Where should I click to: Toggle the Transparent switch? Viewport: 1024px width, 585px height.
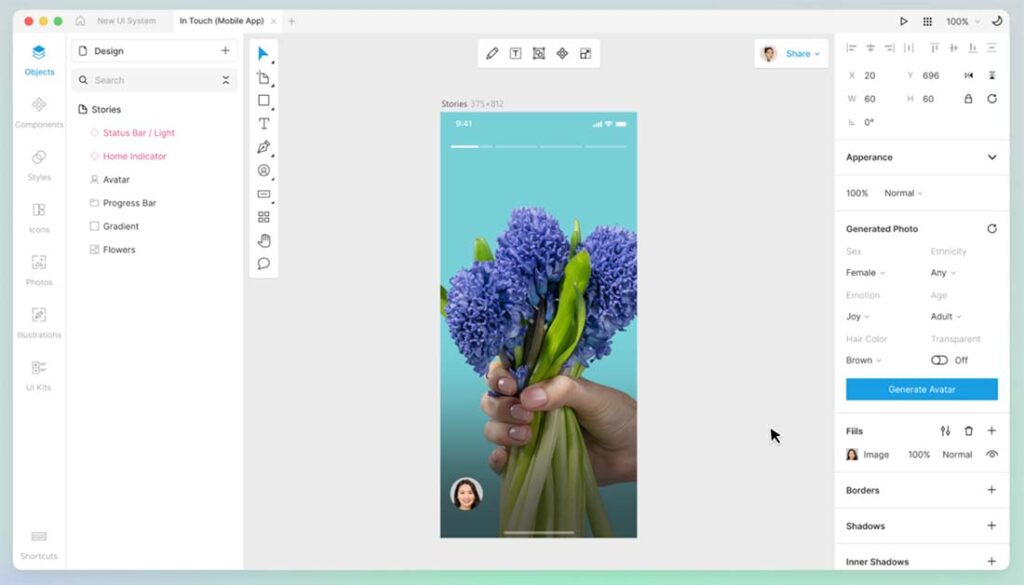coord(939,360)
